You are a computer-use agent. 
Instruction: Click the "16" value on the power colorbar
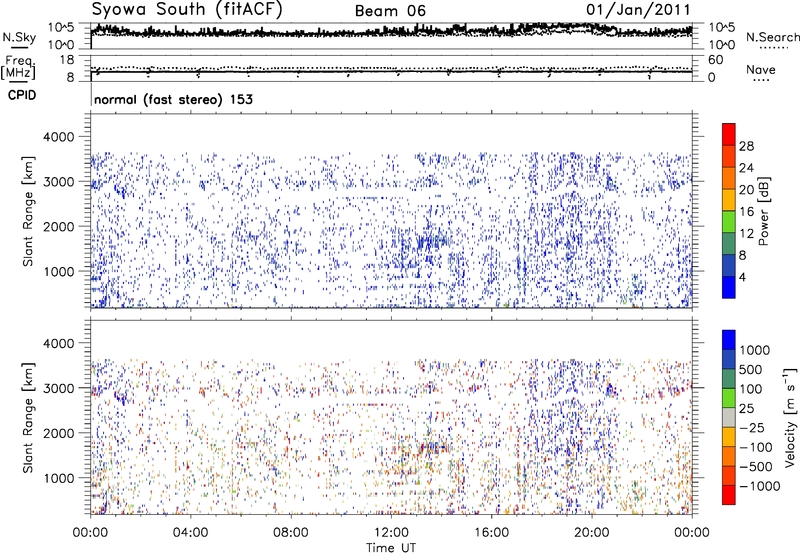[746, 212]
